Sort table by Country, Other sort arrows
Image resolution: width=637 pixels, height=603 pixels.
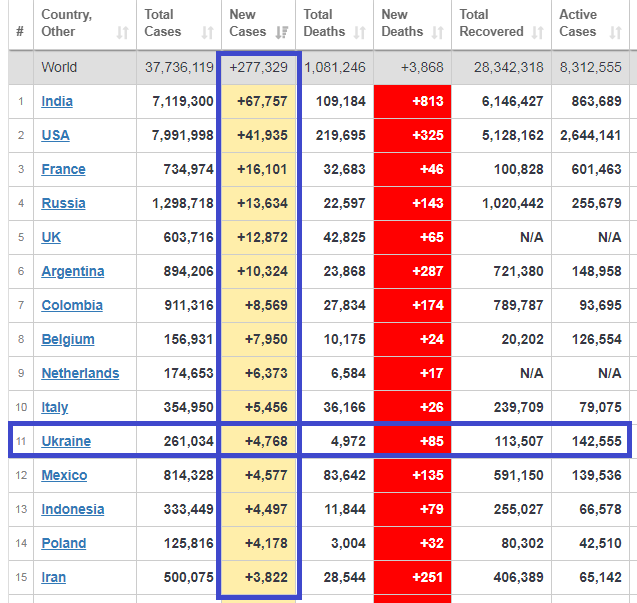[122, 32]
